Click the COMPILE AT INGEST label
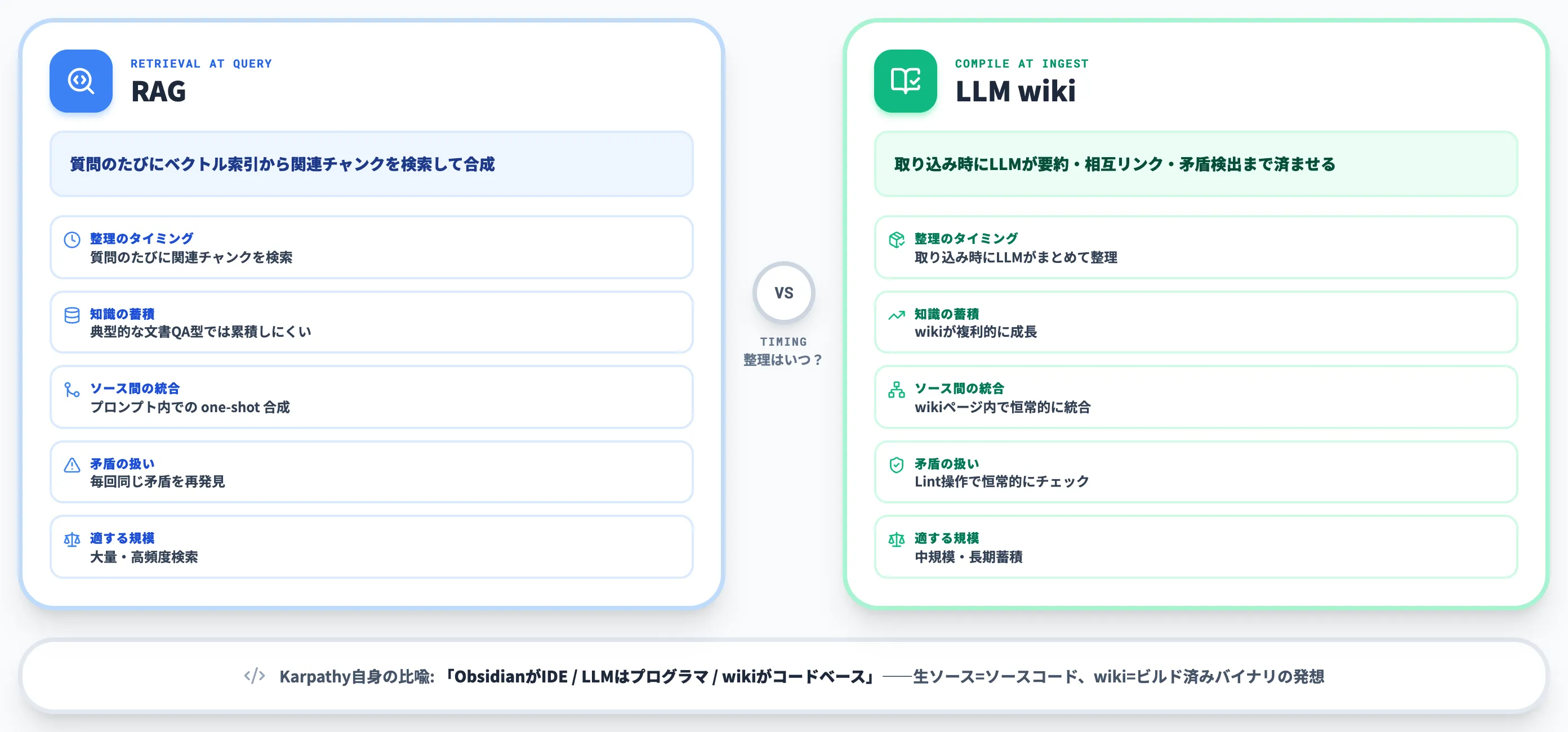Image resolution: width=1568 pixels, height=732 pixels. tap(1021, 63)
